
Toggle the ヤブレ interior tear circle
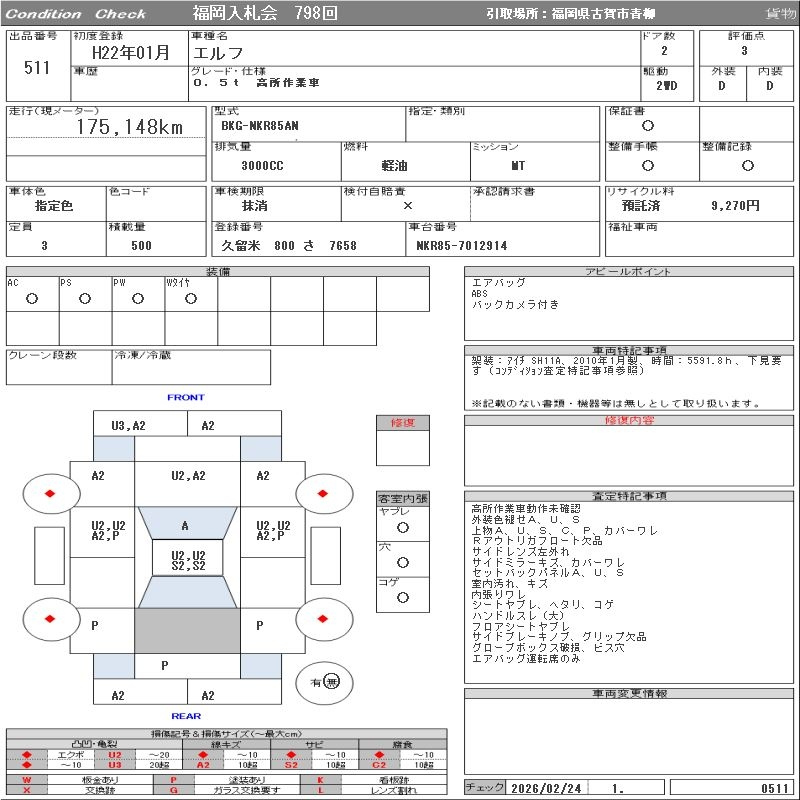click(x=403, y=527)
